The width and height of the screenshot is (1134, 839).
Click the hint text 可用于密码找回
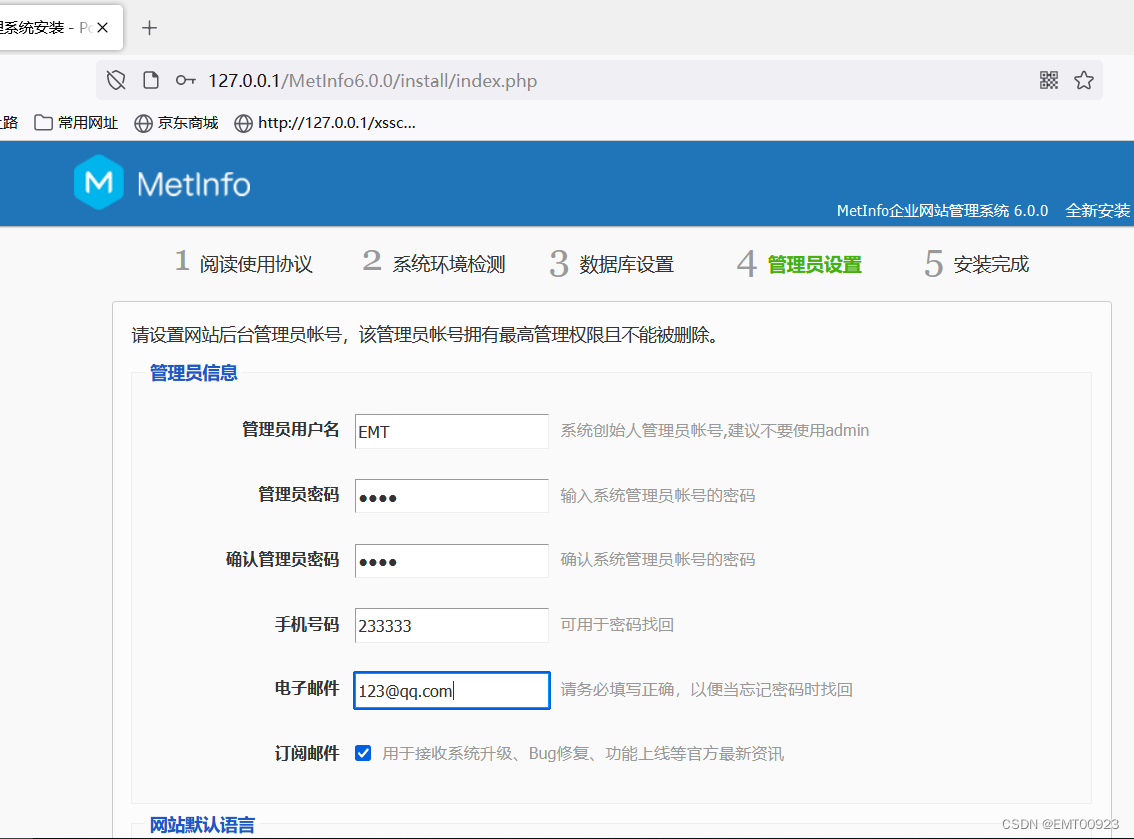617,624
